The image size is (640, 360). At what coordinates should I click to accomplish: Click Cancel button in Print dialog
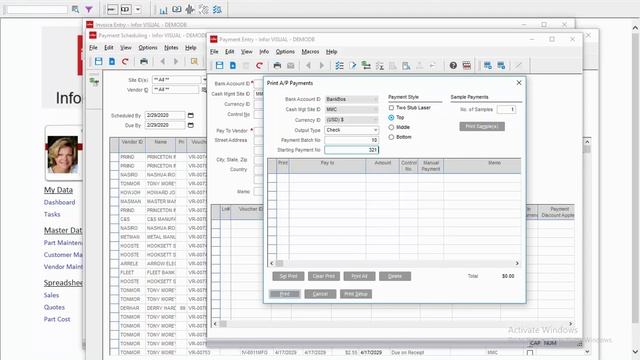point(320,294)
